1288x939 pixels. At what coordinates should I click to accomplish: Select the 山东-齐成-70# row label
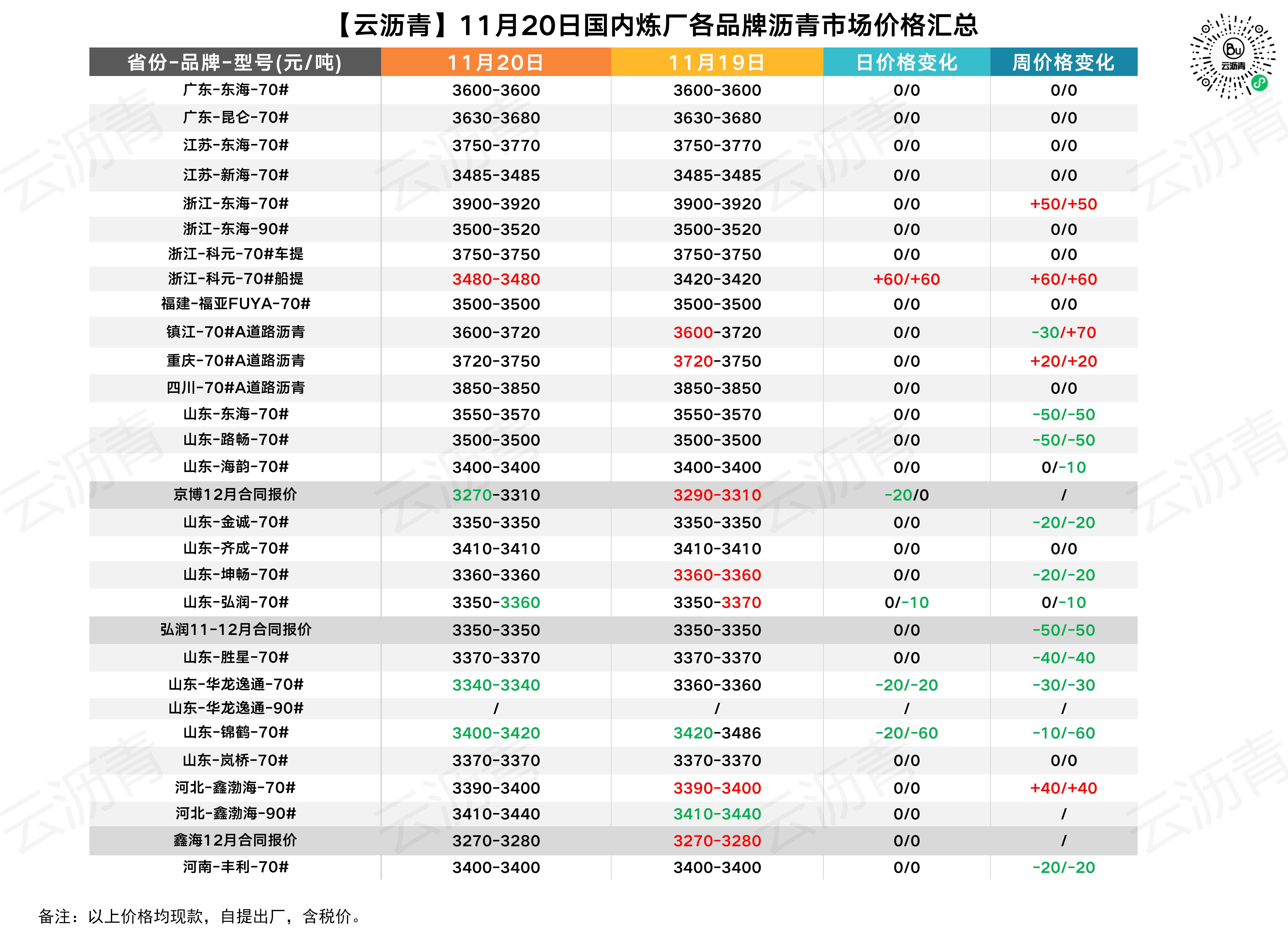coord(236,549)
